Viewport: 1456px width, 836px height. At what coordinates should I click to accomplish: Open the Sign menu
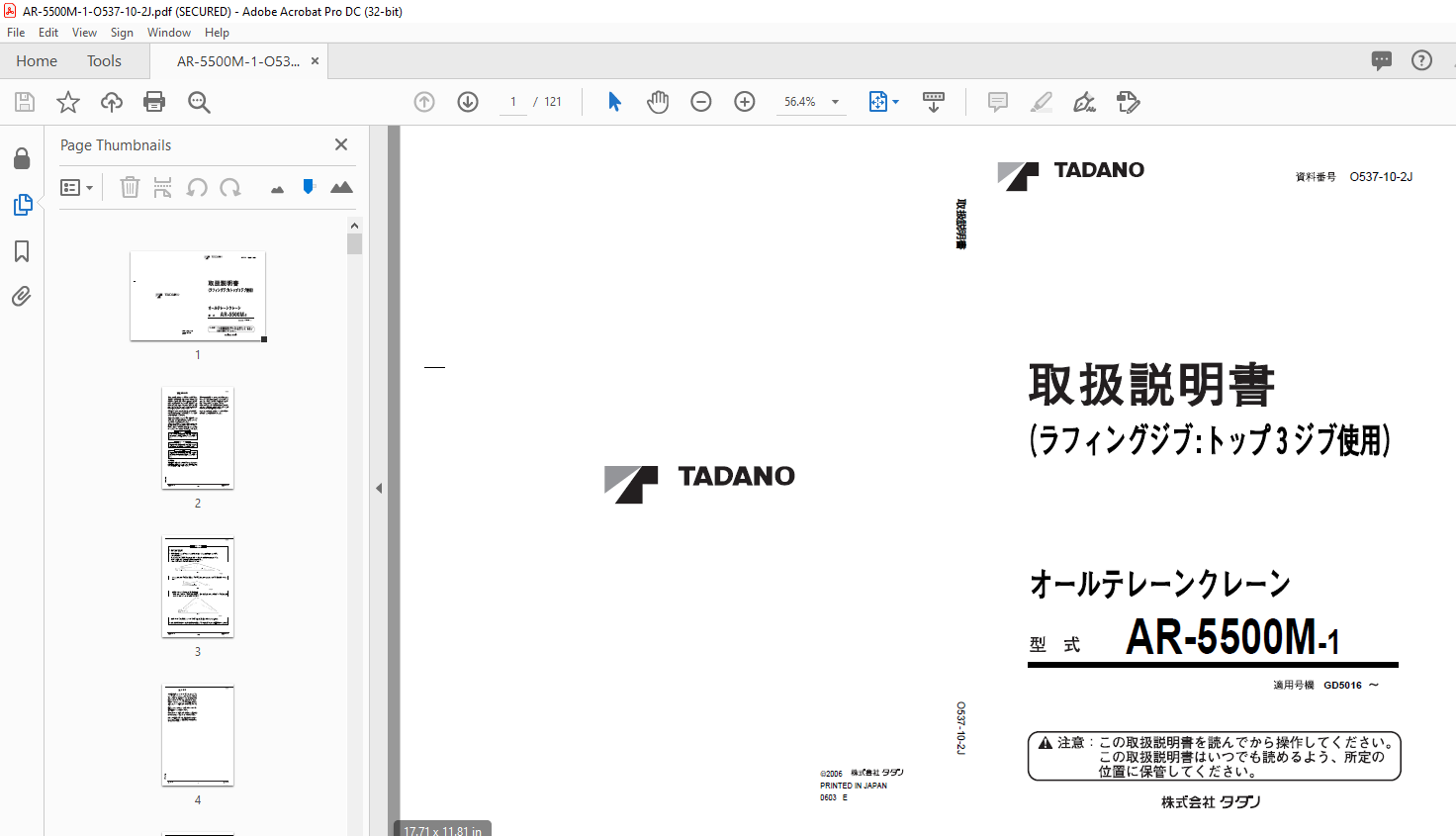[122, 33]
